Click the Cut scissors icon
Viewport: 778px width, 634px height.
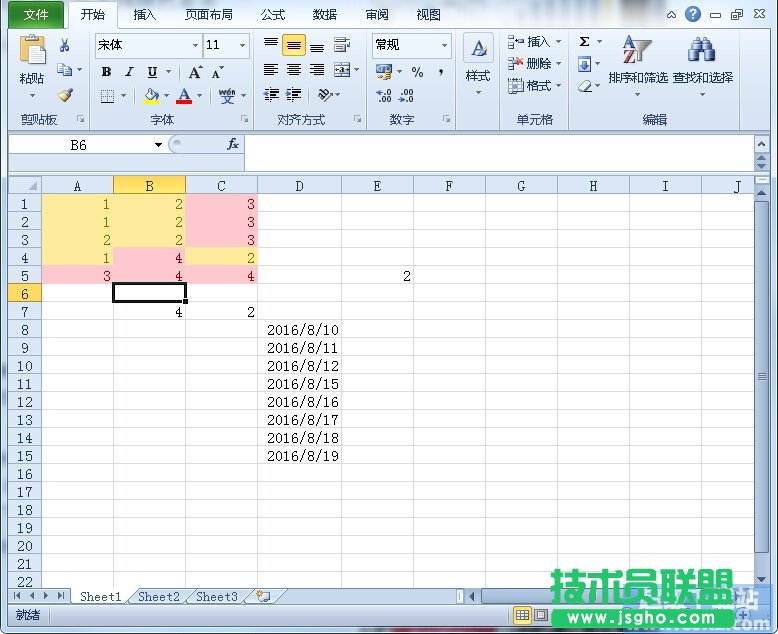pos(65,45)
